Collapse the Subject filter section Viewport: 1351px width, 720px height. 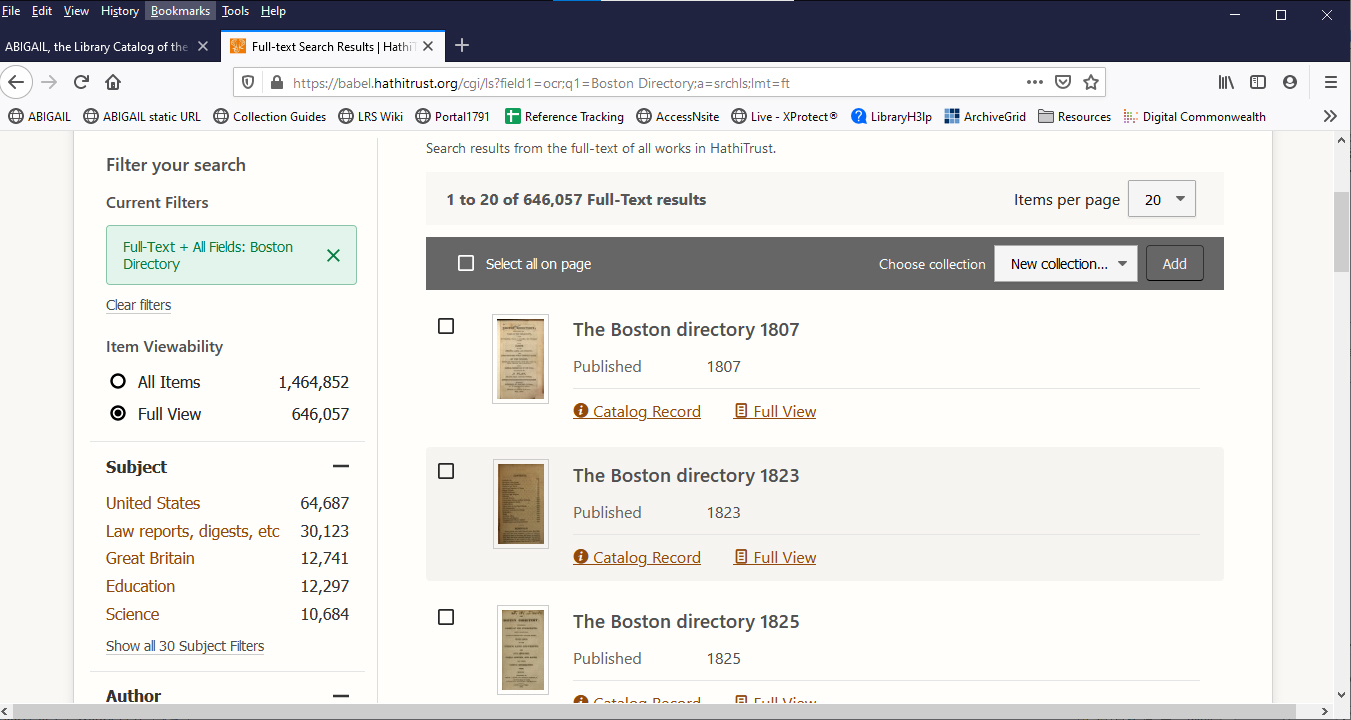tap(341, 467)
